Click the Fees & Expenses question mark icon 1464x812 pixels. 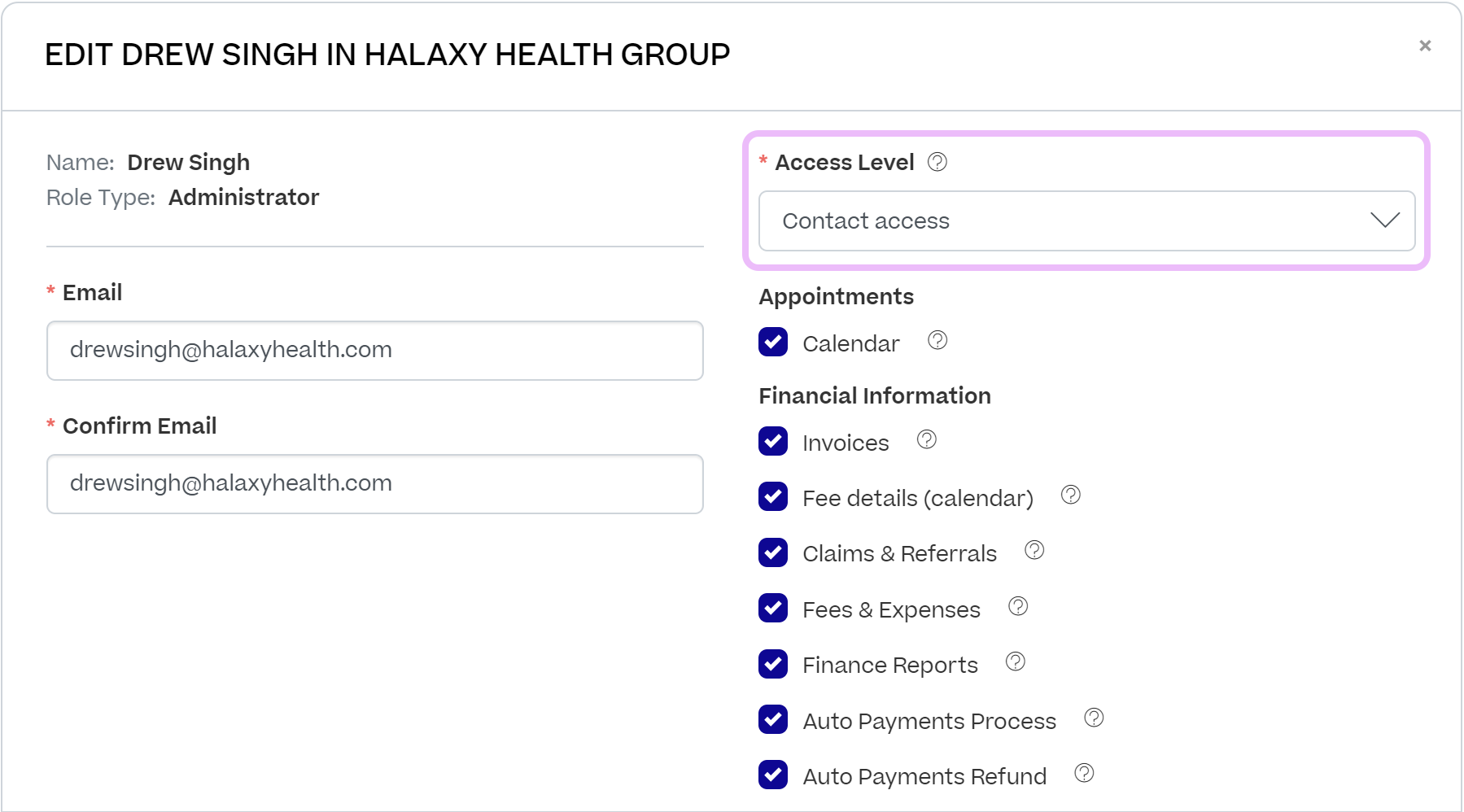[x=1017, y=605]
